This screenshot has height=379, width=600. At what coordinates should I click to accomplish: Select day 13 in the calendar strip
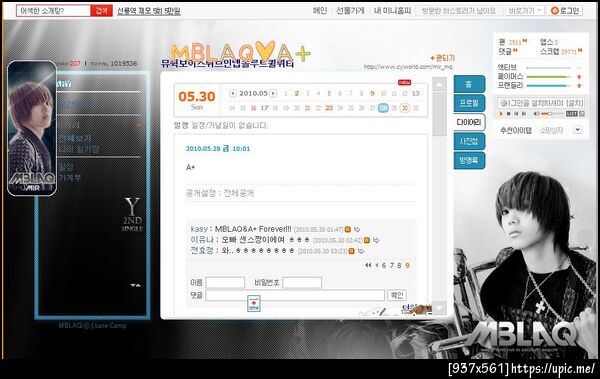click(x=416, y=93)
